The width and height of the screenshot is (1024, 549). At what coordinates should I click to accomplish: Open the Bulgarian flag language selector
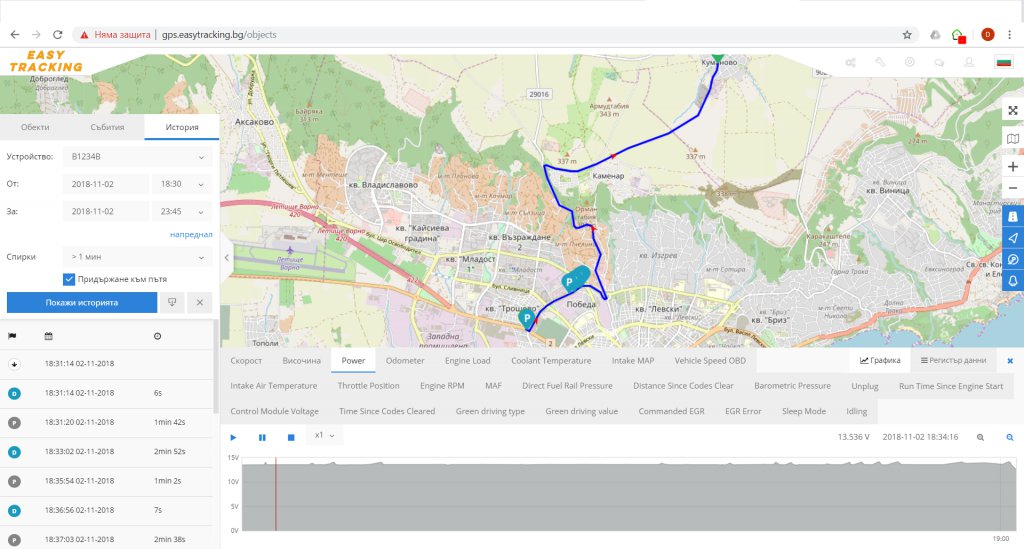1004,62
